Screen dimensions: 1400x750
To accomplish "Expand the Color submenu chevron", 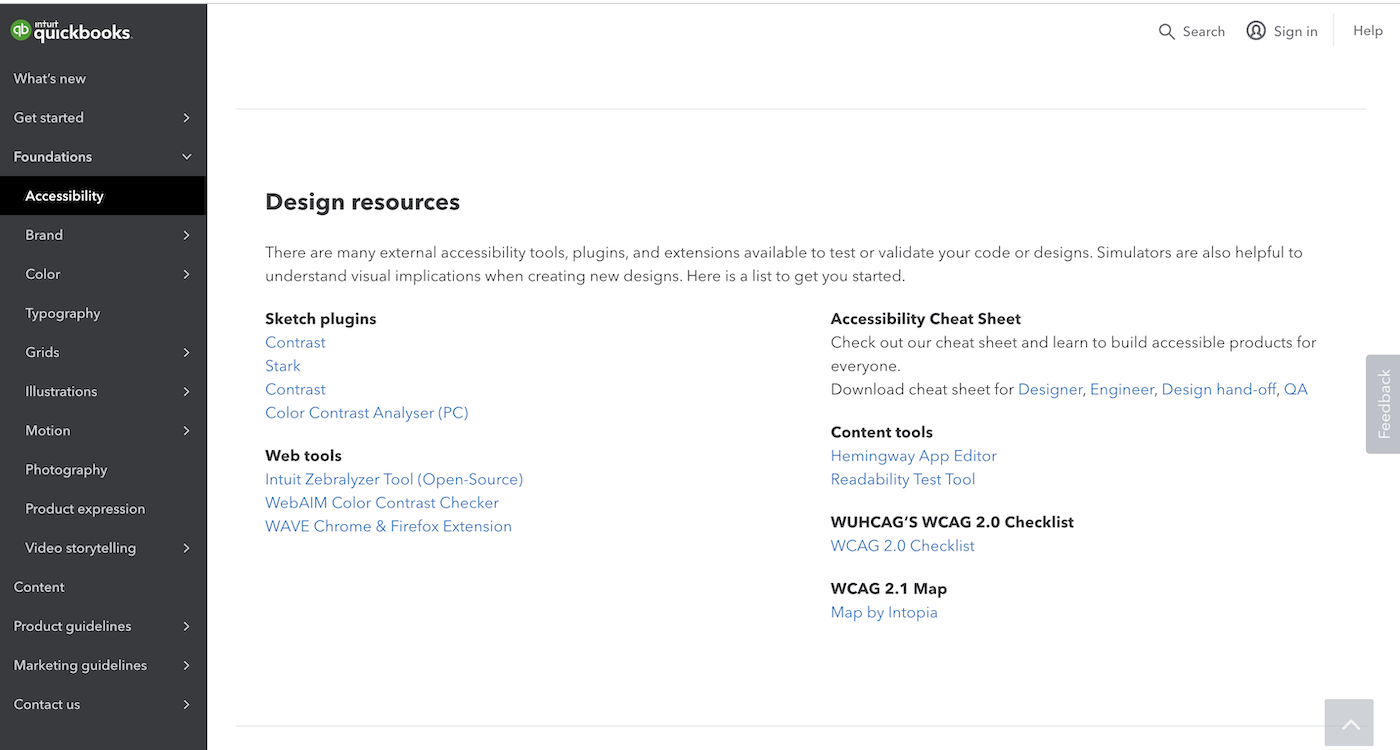I will [186, 274].
